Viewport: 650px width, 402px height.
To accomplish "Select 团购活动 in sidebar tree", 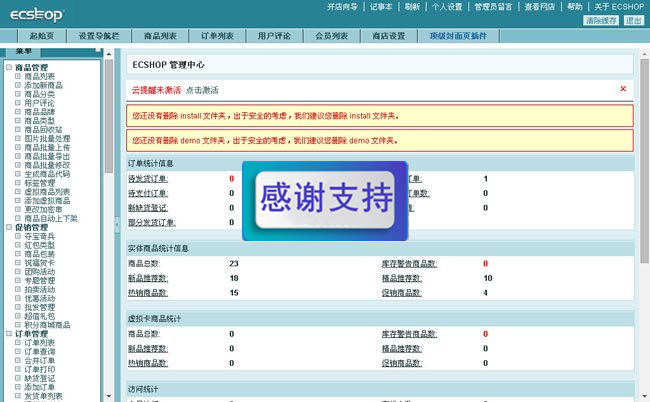I will click(x=39, y=272).
